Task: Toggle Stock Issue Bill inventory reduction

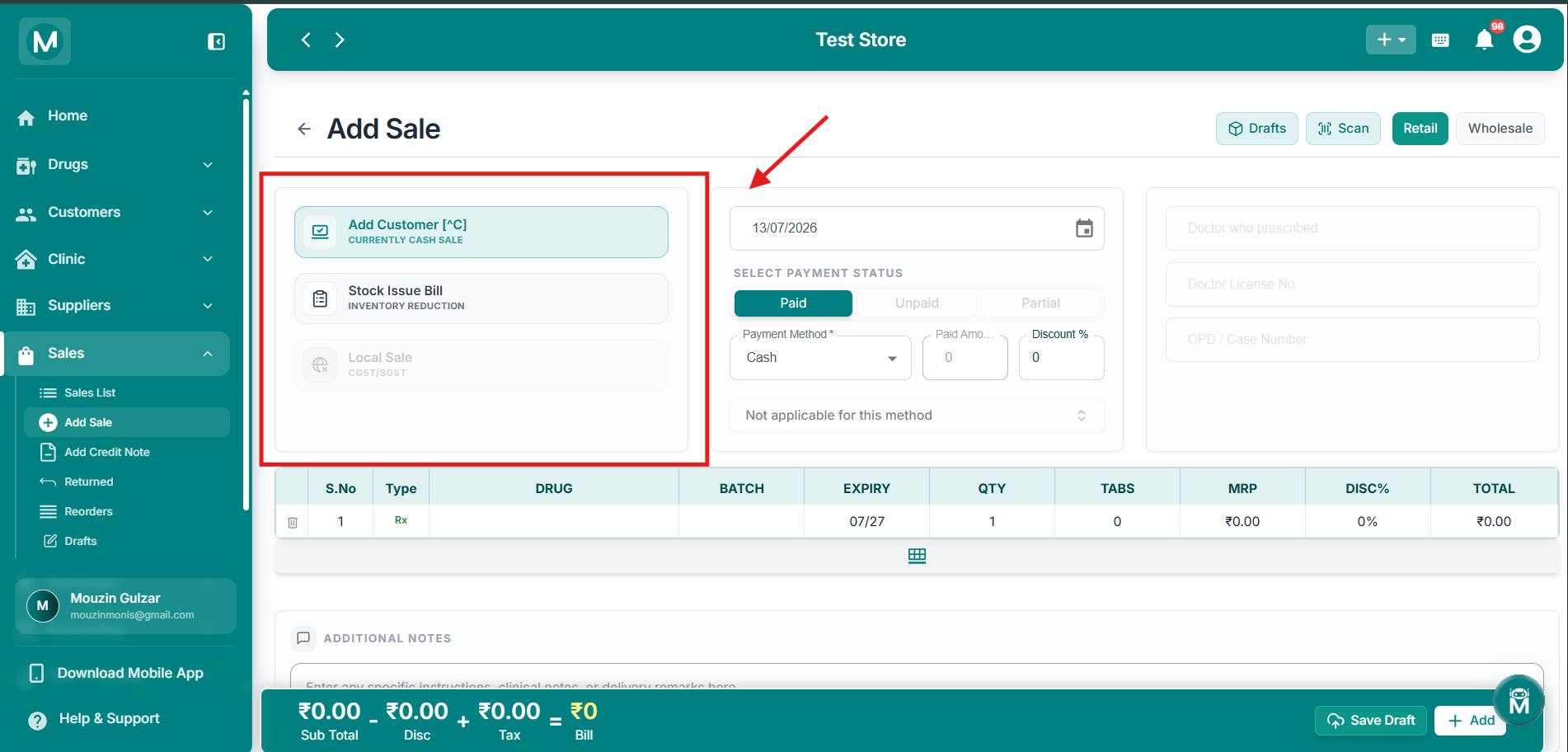Action: [481, 298]
